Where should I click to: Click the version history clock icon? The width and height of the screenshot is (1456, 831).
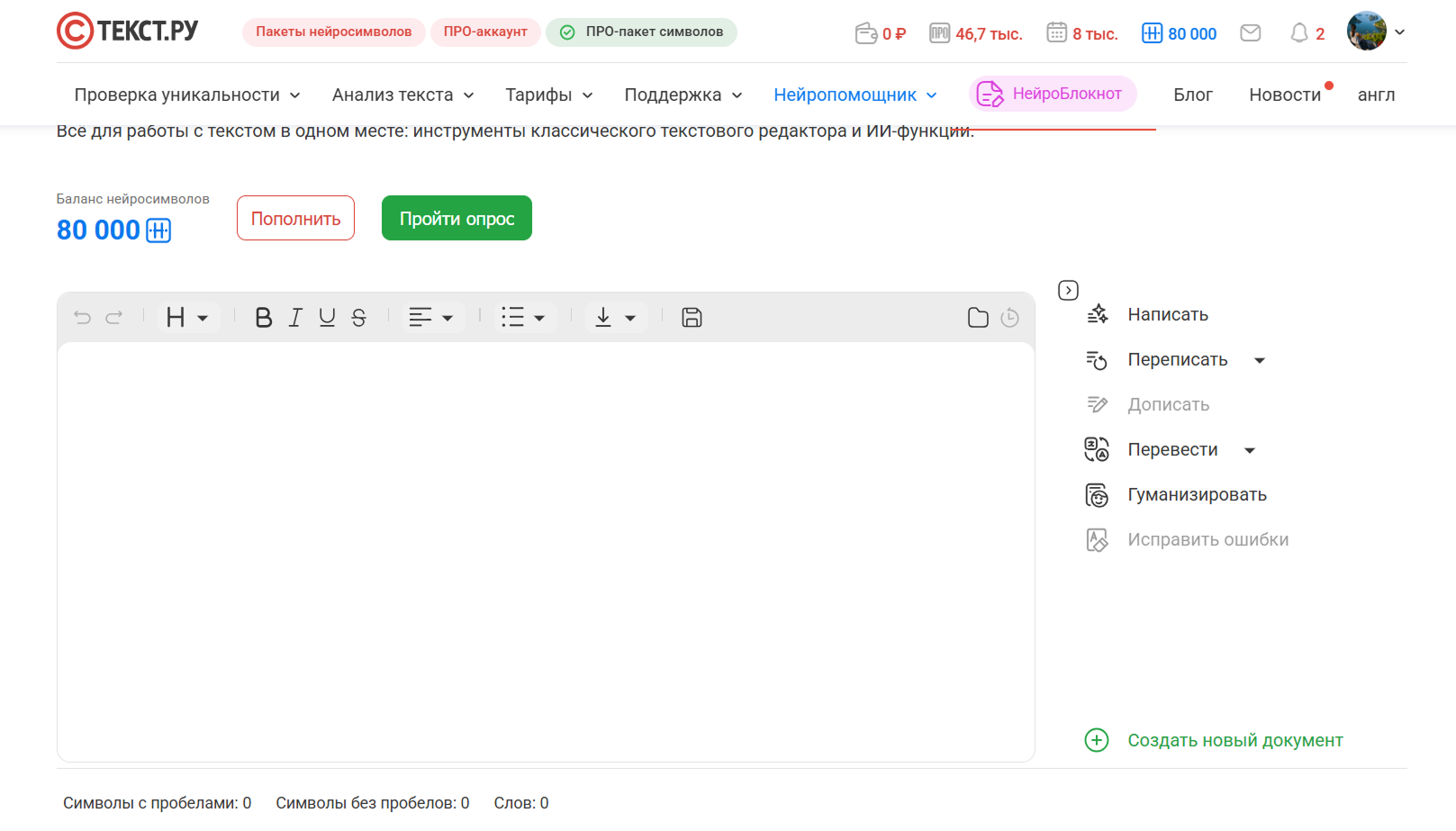pyautogui.click(x=1009, y=317)
